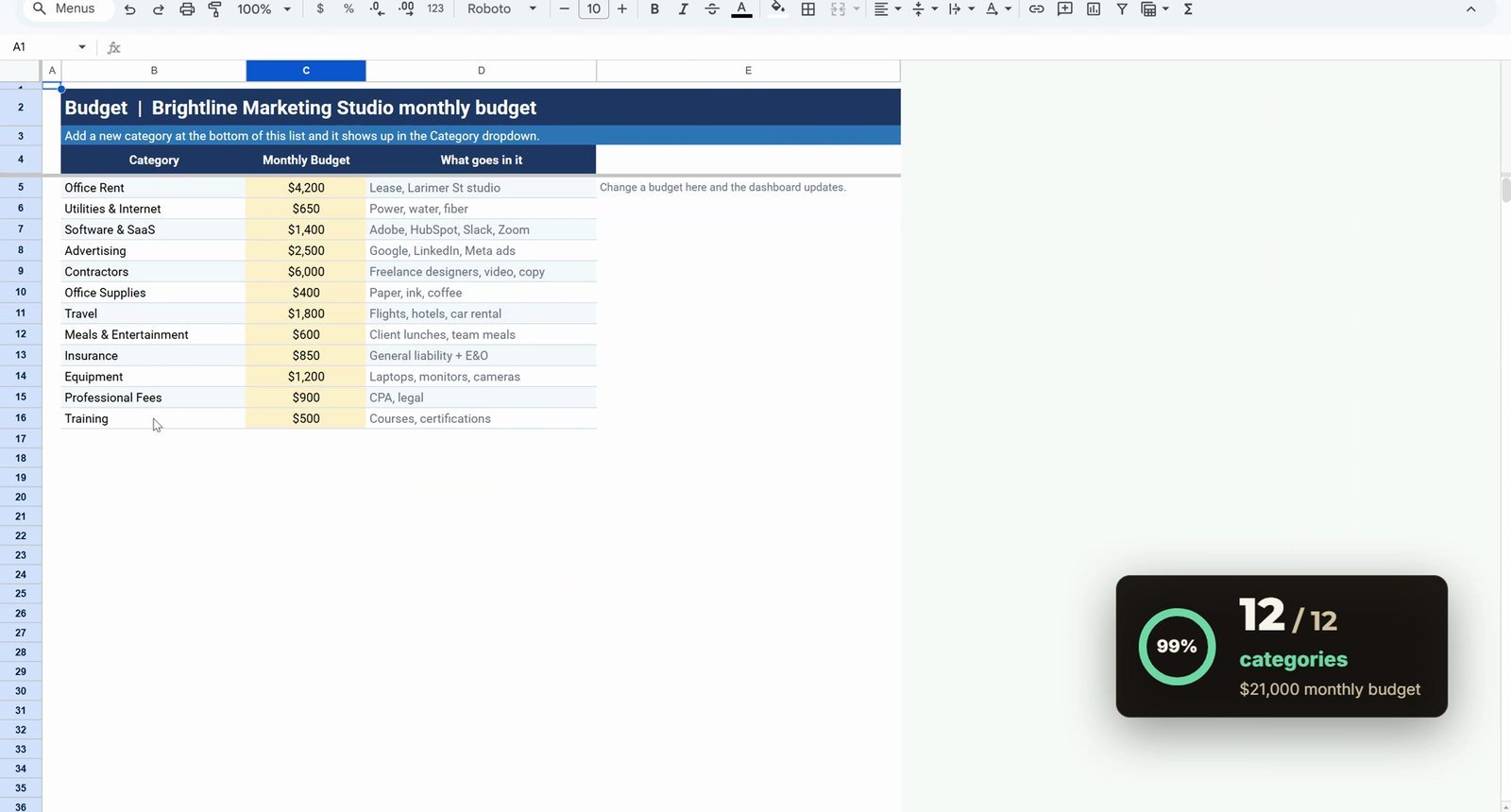Print the spreadsheet with the printer icon
1511x812 pixels.
click(x=187, y=9)
